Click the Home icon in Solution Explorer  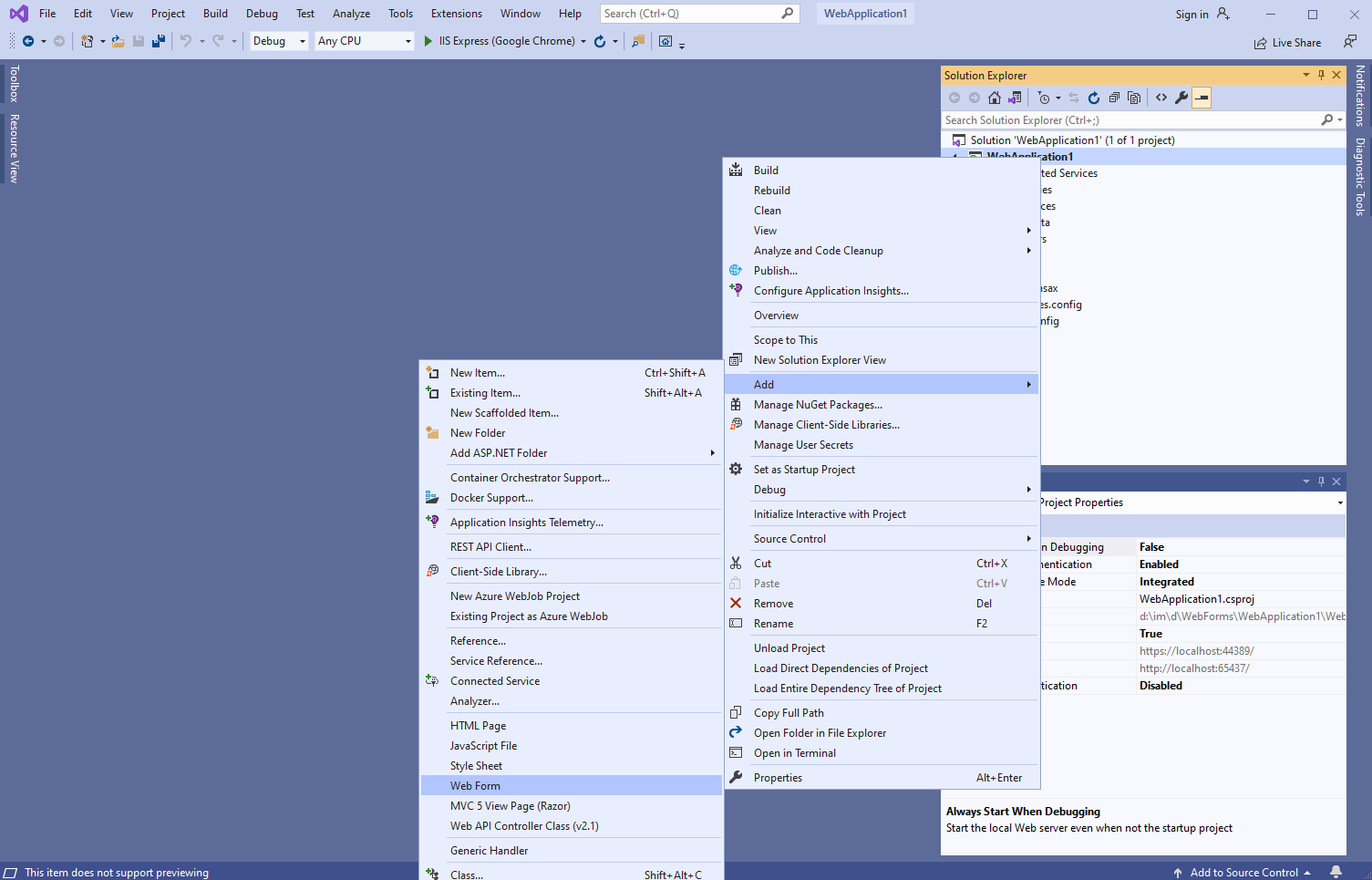(995, 98)
